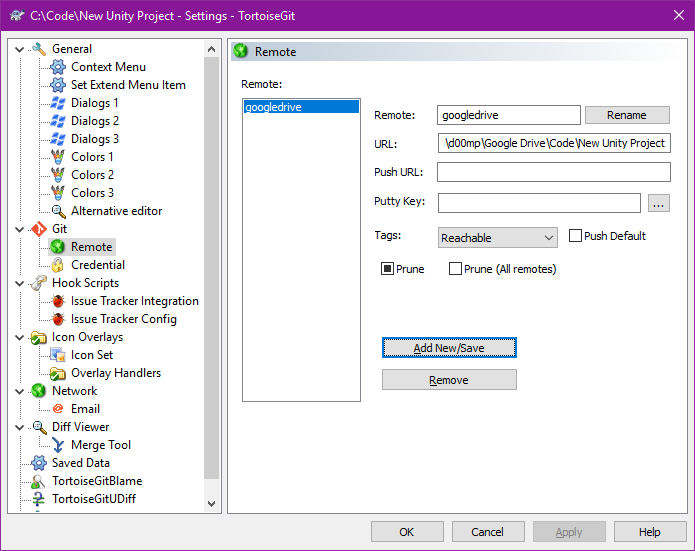This screenshot has width=695, height=551.
Task: Collapse the Diff Viewer tree node
Action: 20,427
